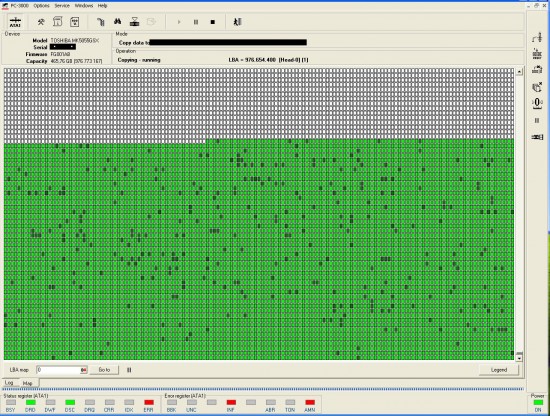Click the hook-shaped icon left of binoculars
550x416 pixels.
tap(101, 22)
